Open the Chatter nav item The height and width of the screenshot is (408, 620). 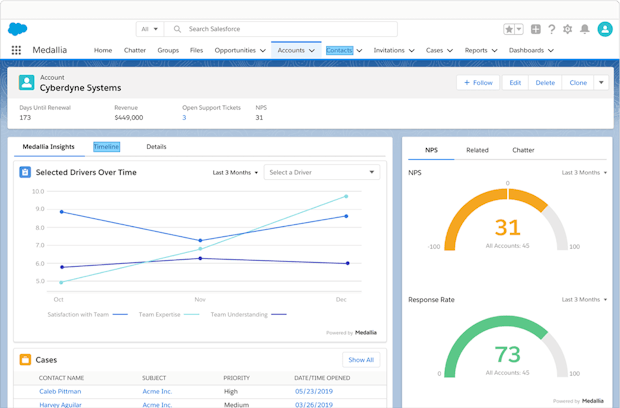click(135, 50)
